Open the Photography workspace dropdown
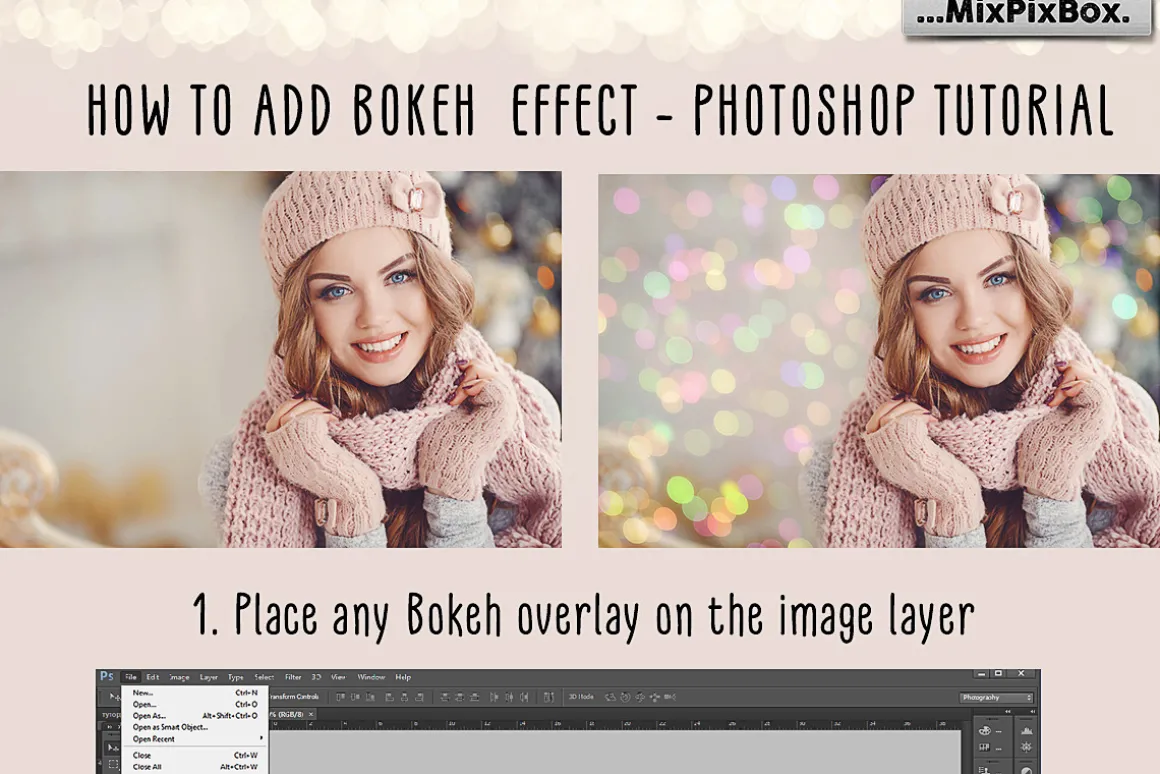The image size is (1160, 774). pyautogui.click(x=996, y=698)
